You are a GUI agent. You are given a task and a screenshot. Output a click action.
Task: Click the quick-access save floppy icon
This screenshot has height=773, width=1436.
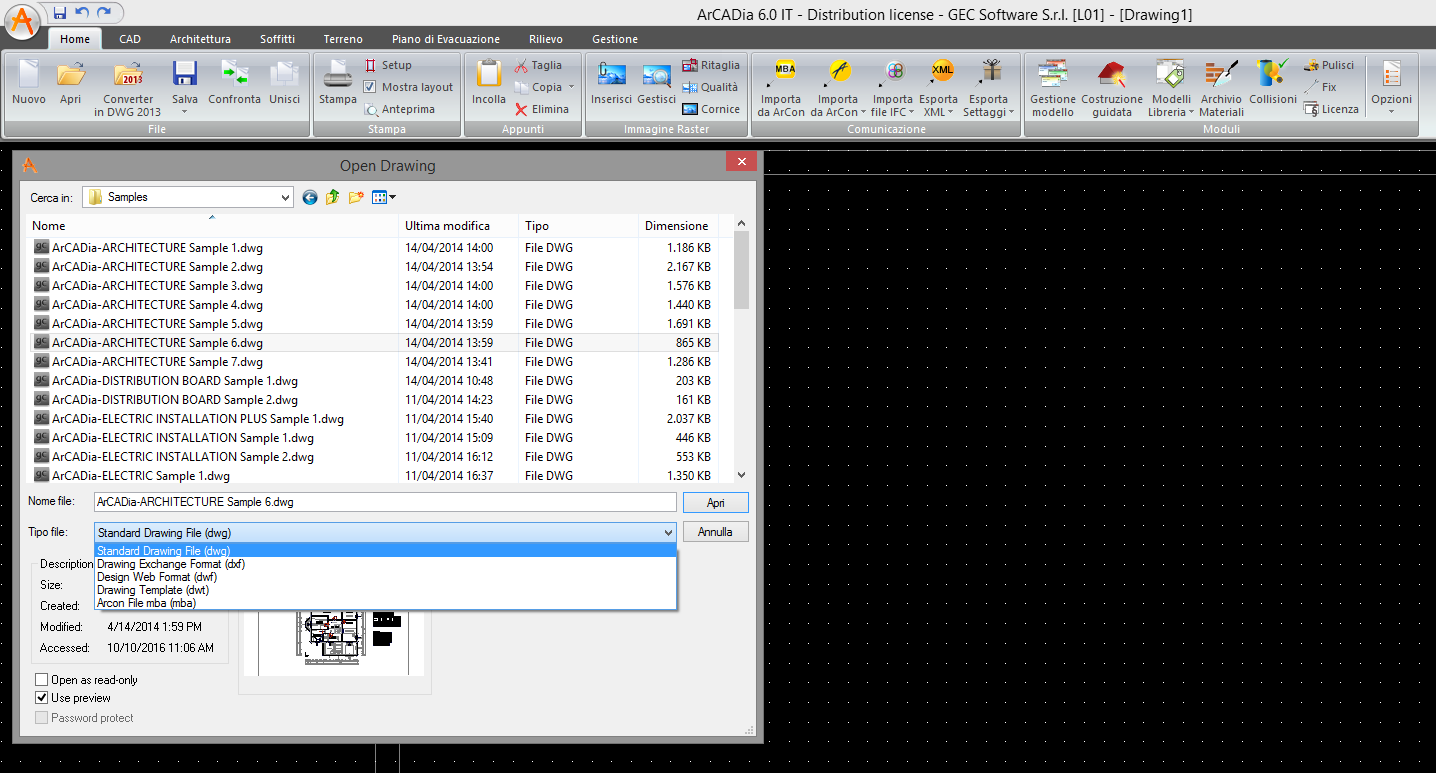pos(60,13)
